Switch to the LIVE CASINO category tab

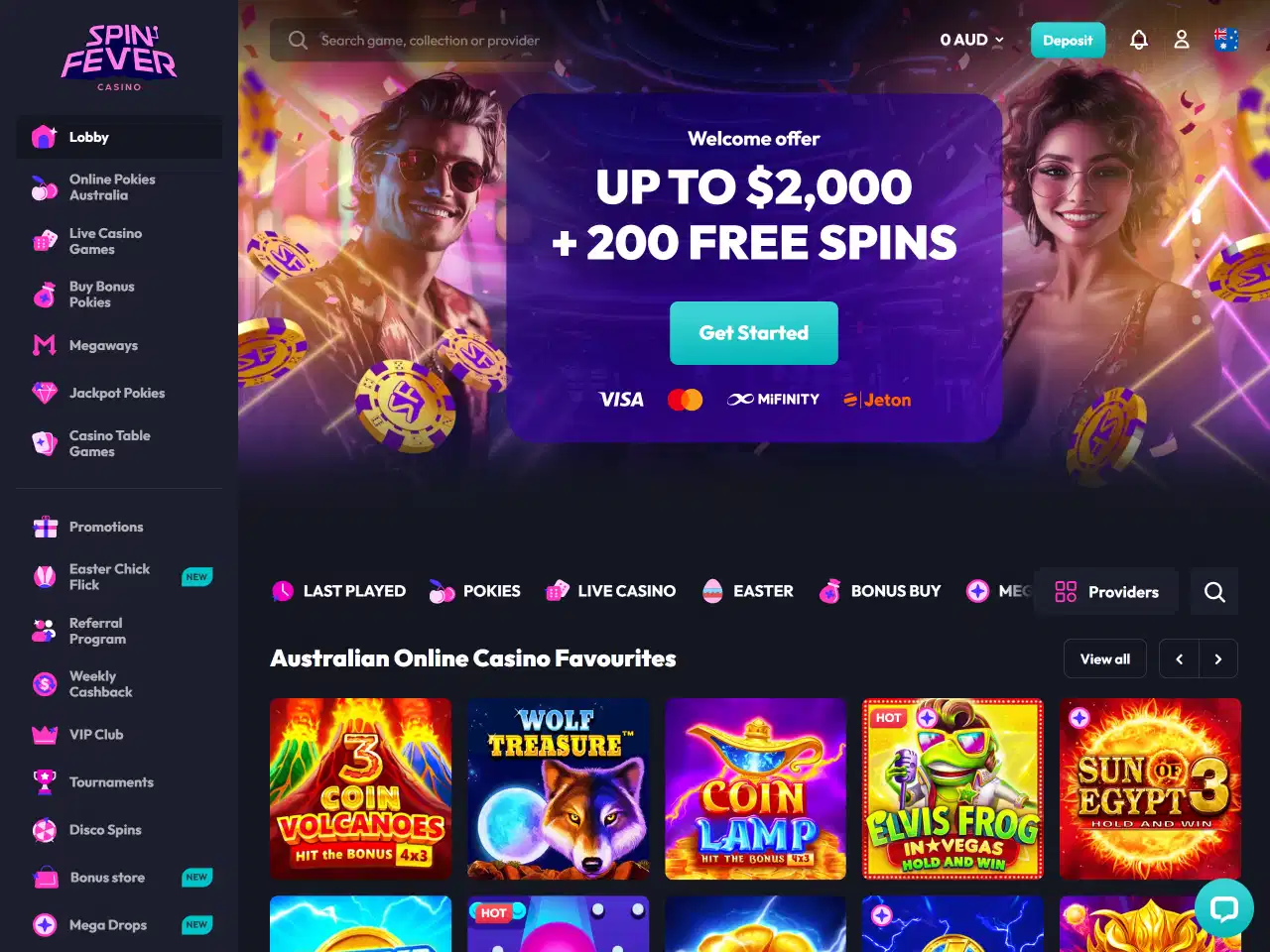point(611,591)
